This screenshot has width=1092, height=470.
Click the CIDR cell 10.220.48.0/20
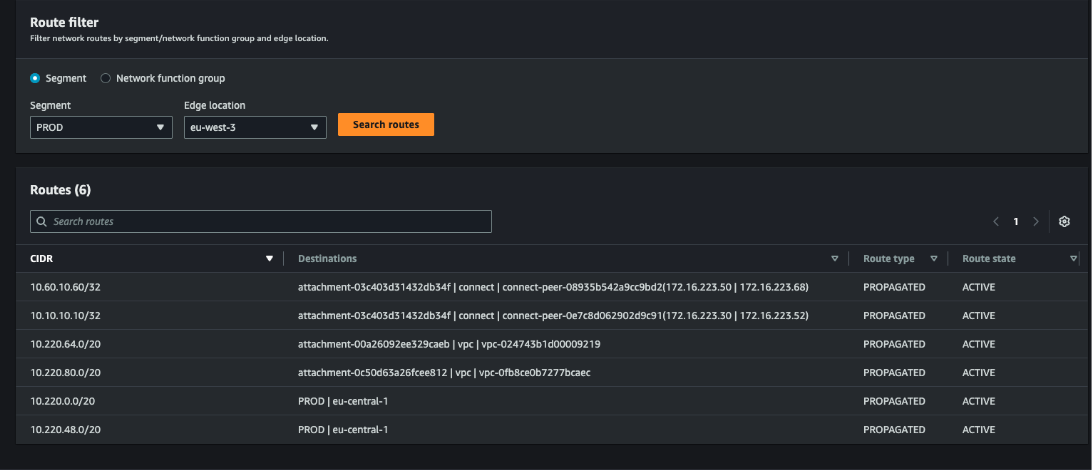(66, 430)
